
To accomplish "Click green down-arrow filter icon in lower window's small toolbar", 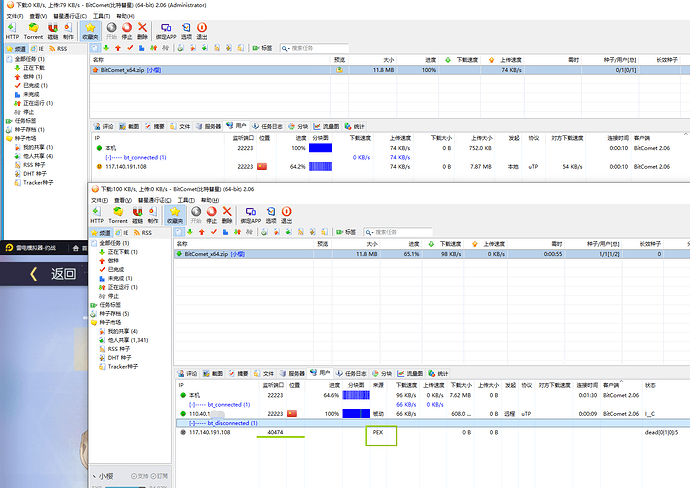I will click(x=190, y=232).
